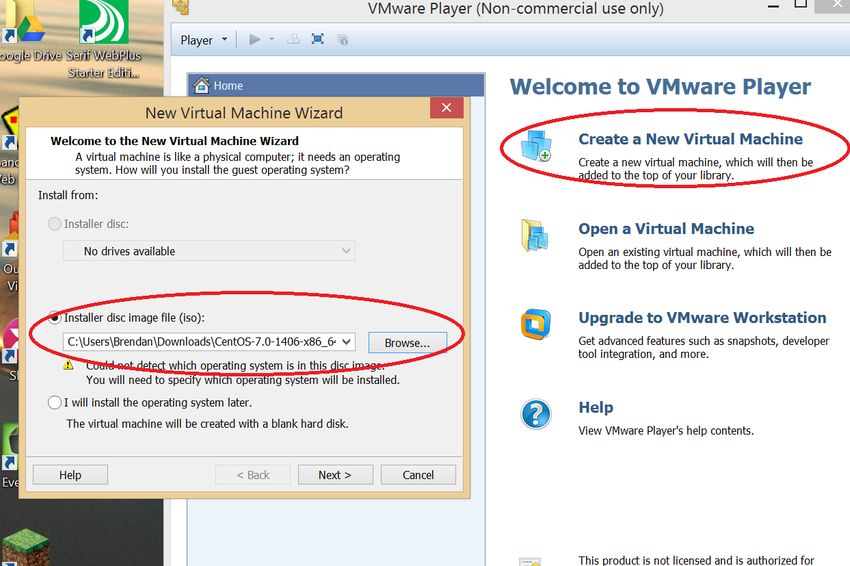Click the Open a Virtual Machine folder icon

(x=535, y=235)
